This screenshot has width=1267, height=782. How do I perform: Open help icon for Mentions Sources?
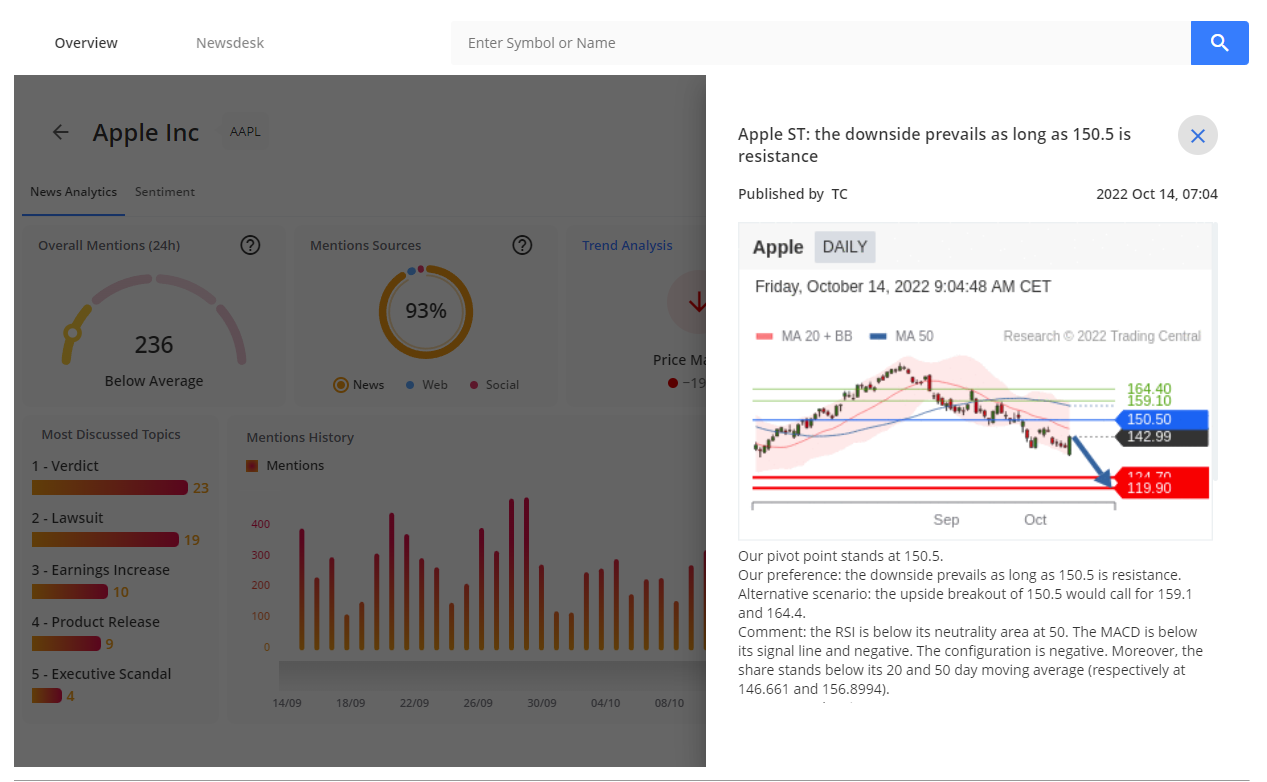coord(523,245)
